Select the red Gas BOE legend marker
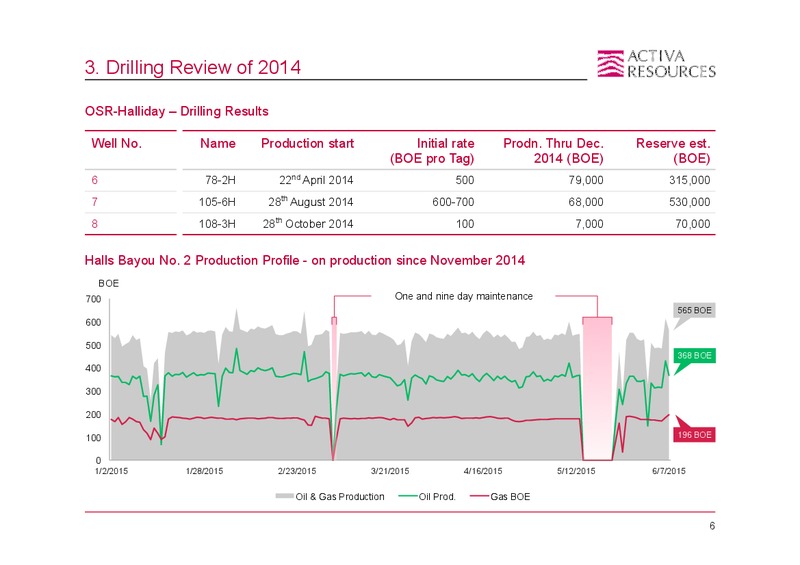The image size is (800, 565). pos(480,496)
